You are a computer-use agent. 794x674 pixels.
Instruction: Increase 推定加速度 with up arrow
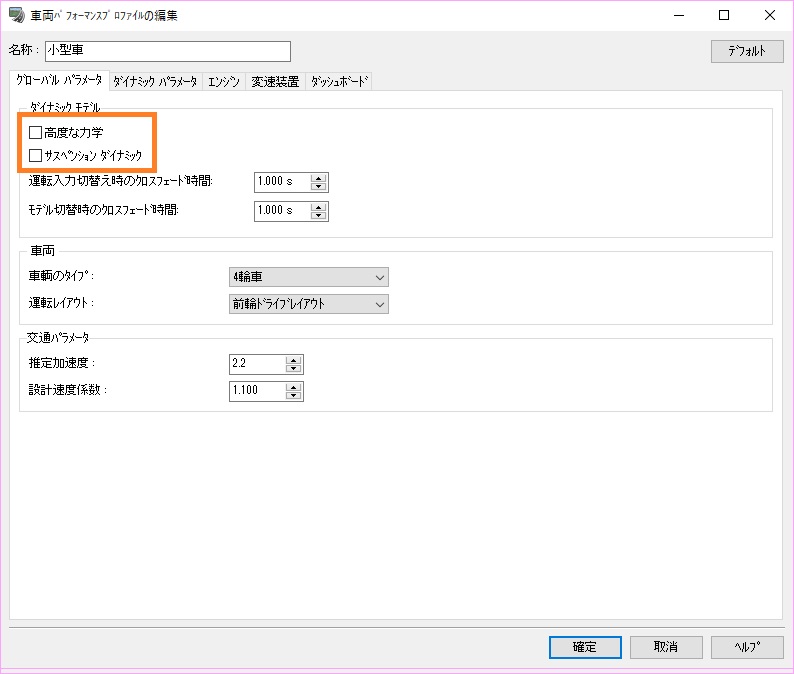[294, 360]
